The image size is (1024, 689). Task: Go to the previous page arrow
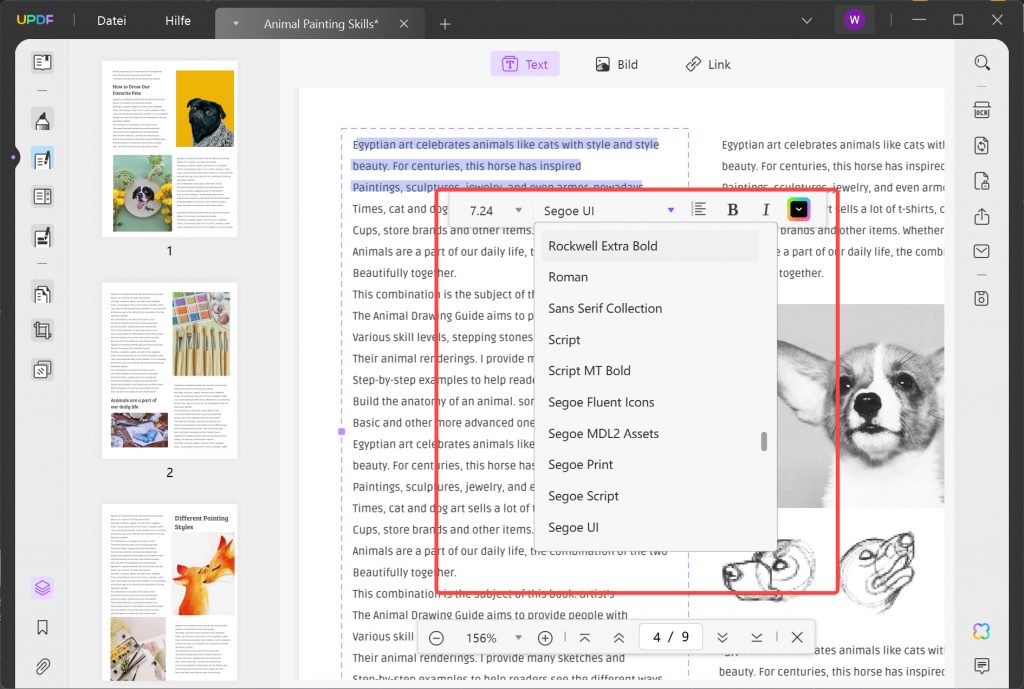click(618, 637)
